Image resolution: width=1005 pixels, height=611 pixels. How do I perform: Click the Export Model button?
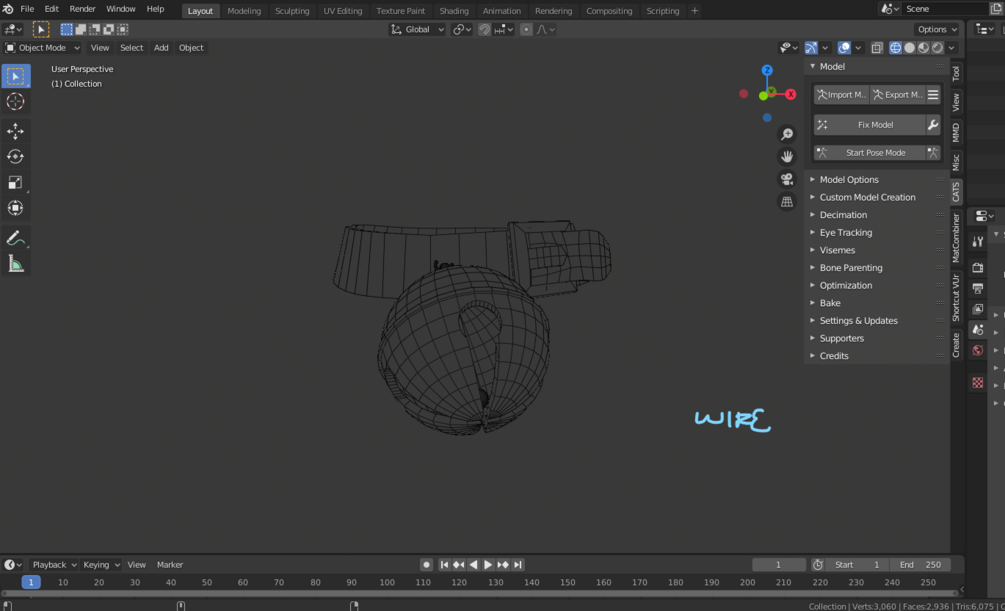897,95
